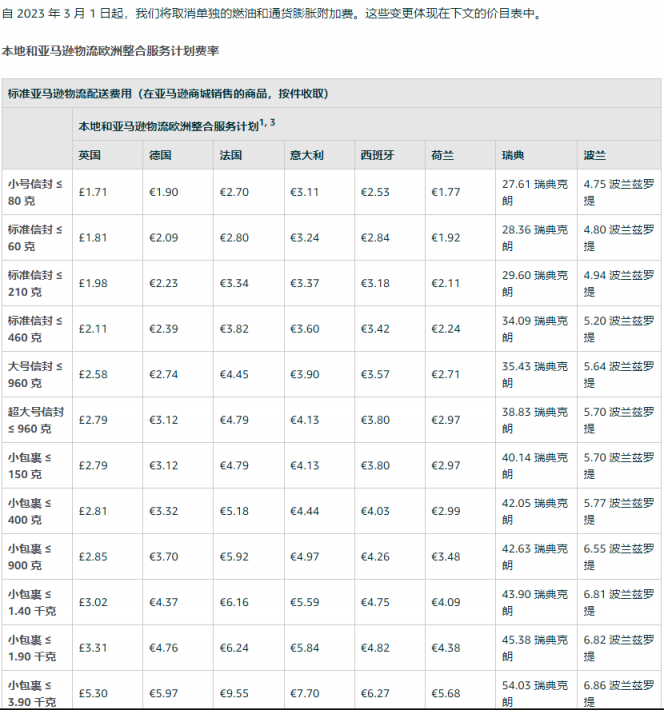Select the 超大号信封 ≤ 960 克 row label
The width and height of the screenshot is (664, 710).
pyautogui.click(x=36, y=420)
